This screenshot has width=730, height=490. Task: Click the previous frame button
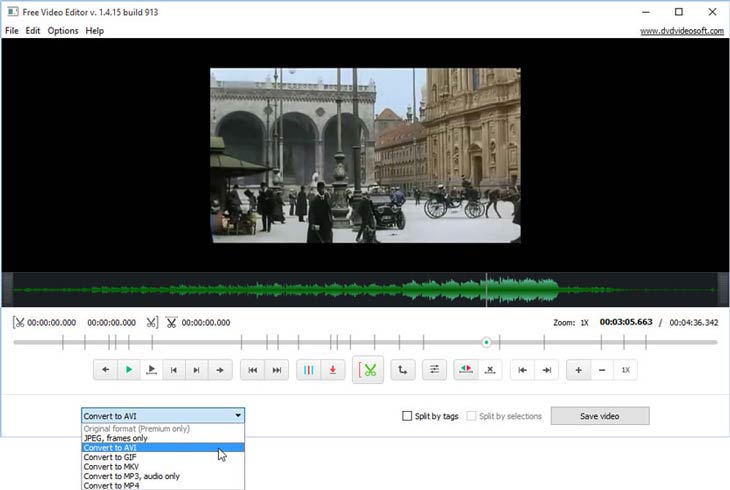(174, 370)
